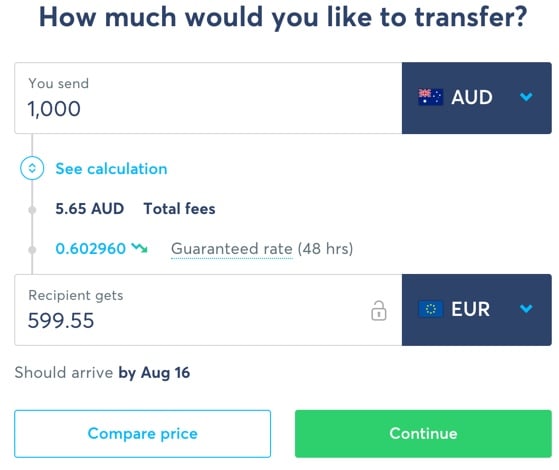Open the Guaranteed rate info link
The image size is (559, 470).
click(x=232, y=249)
